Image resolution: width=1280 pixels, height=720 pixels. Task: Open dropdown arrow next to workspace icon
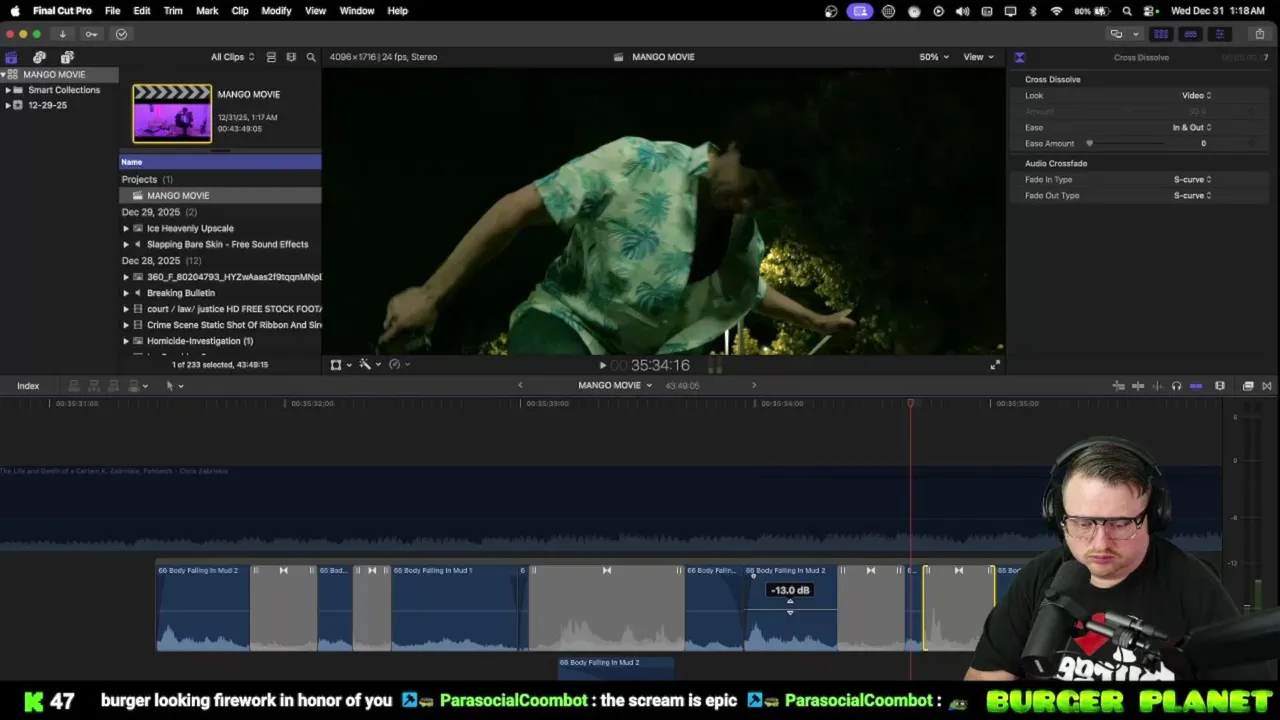(x=1135, y=34)
